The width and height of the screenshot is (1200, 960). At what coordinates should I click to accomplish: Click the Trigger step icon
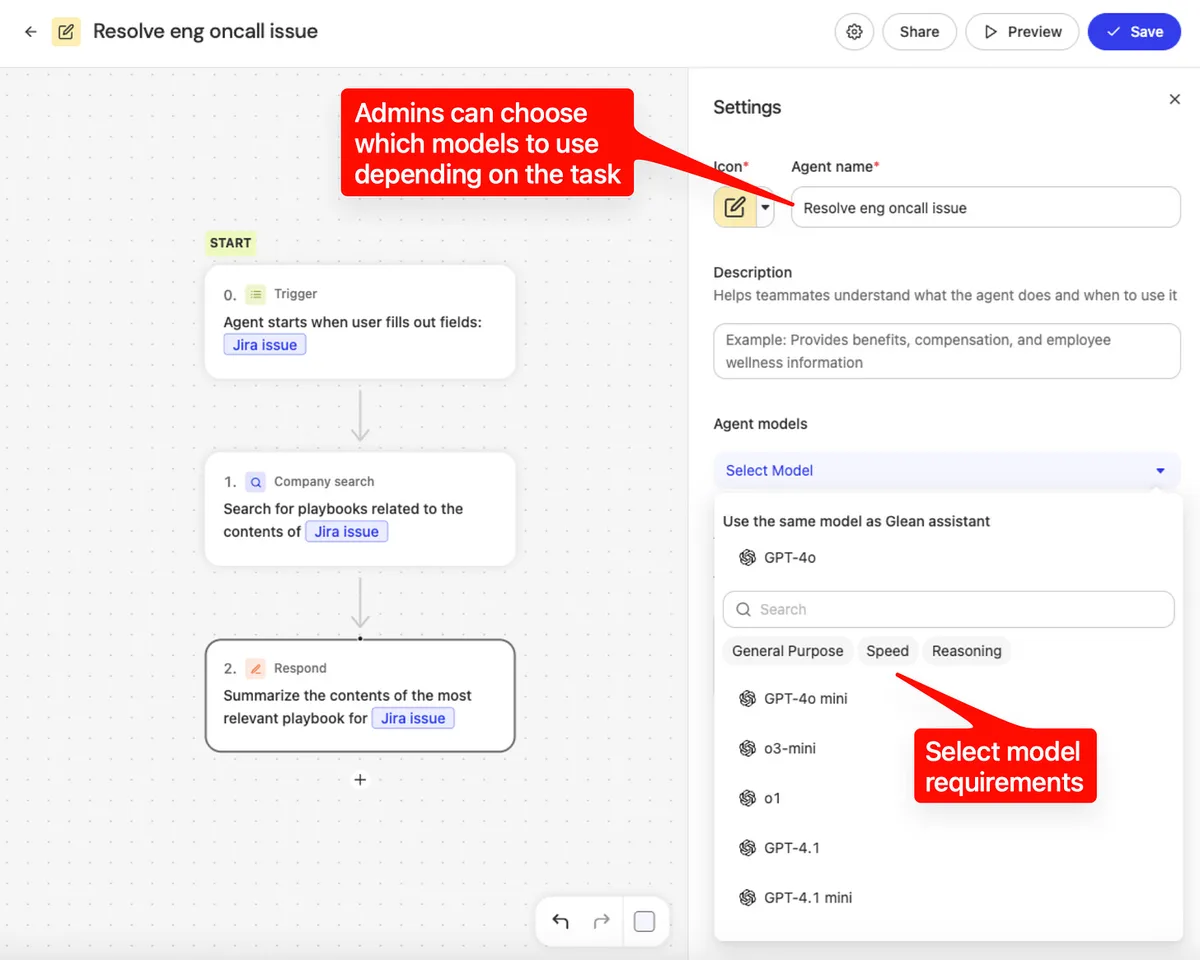point(256,294)
